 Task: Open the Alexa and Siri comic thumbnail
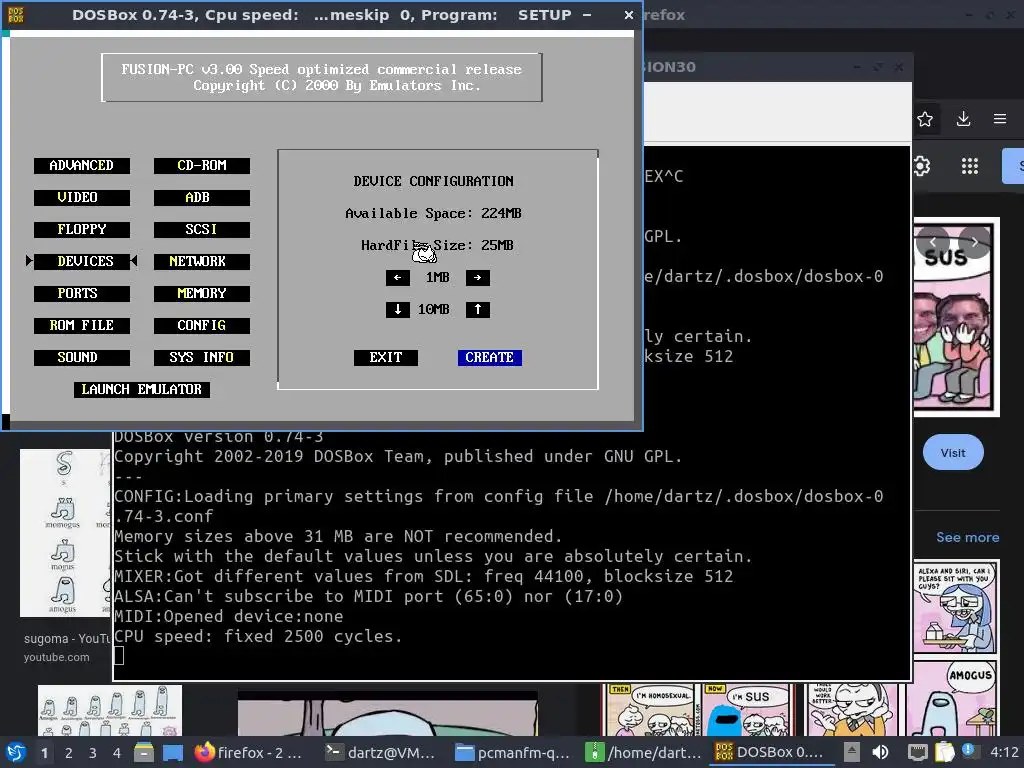[x=955, y=607]
